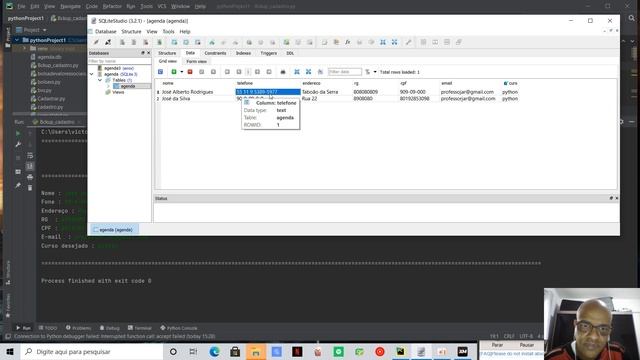Click the print icon in PyCharm Run panel

click(30, 177)
